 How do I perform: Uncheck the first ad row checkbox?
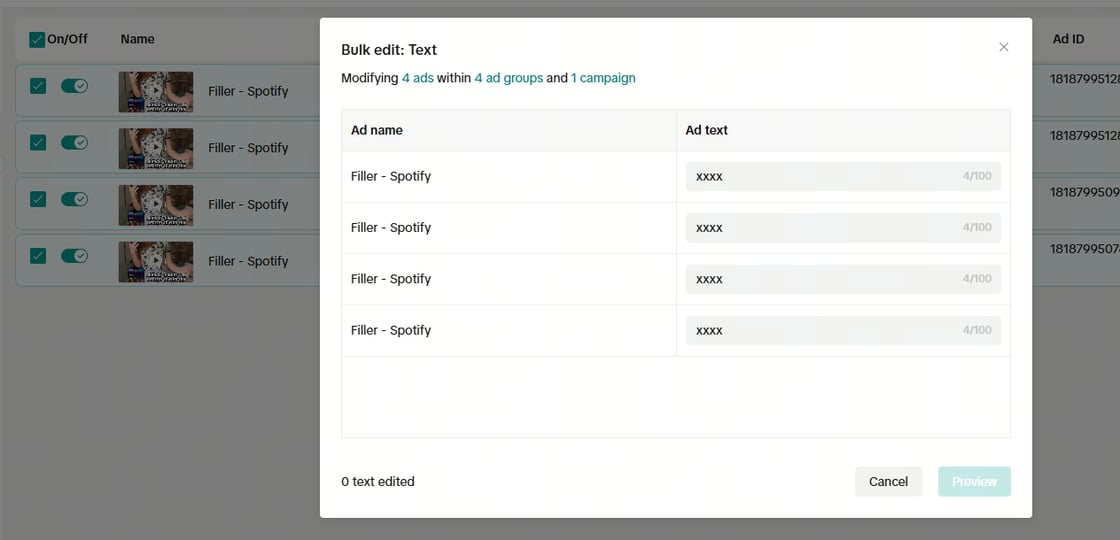click(x=38, y=86)
